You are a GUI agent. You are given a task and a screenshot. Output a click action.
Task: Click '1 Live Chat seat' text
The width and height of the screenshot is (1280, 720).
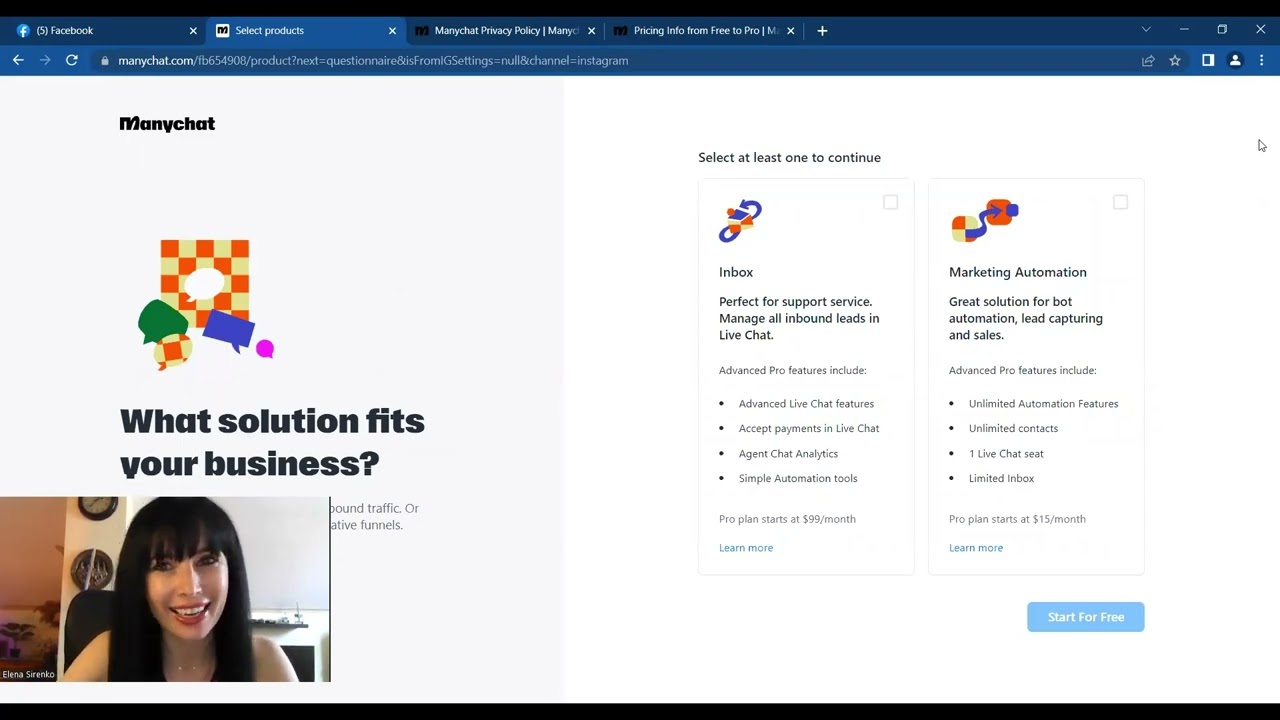[x=1006, y=454]
